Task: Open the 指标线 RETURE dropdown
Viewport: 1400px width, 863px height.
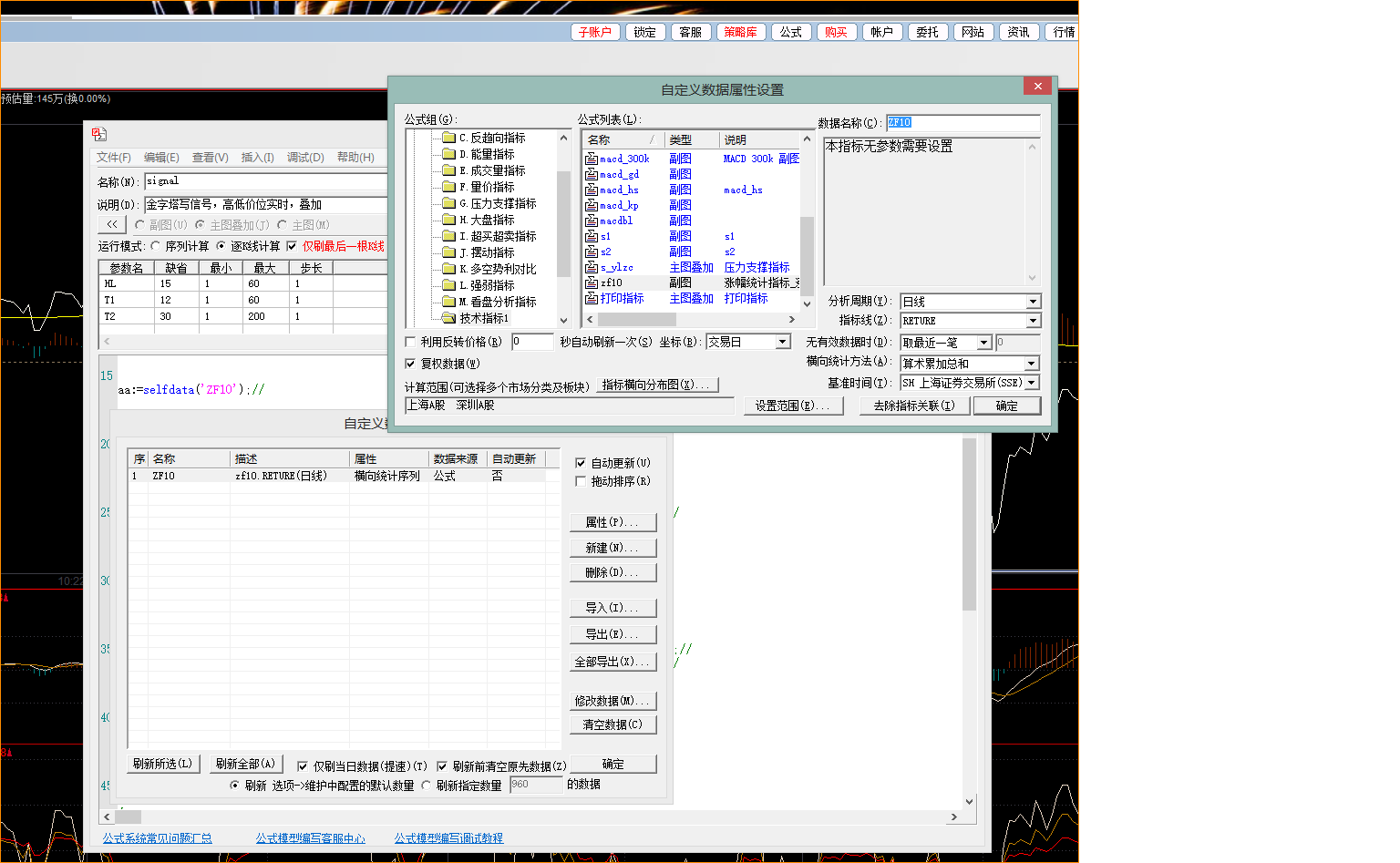Action: click(x=1033, y=321)
